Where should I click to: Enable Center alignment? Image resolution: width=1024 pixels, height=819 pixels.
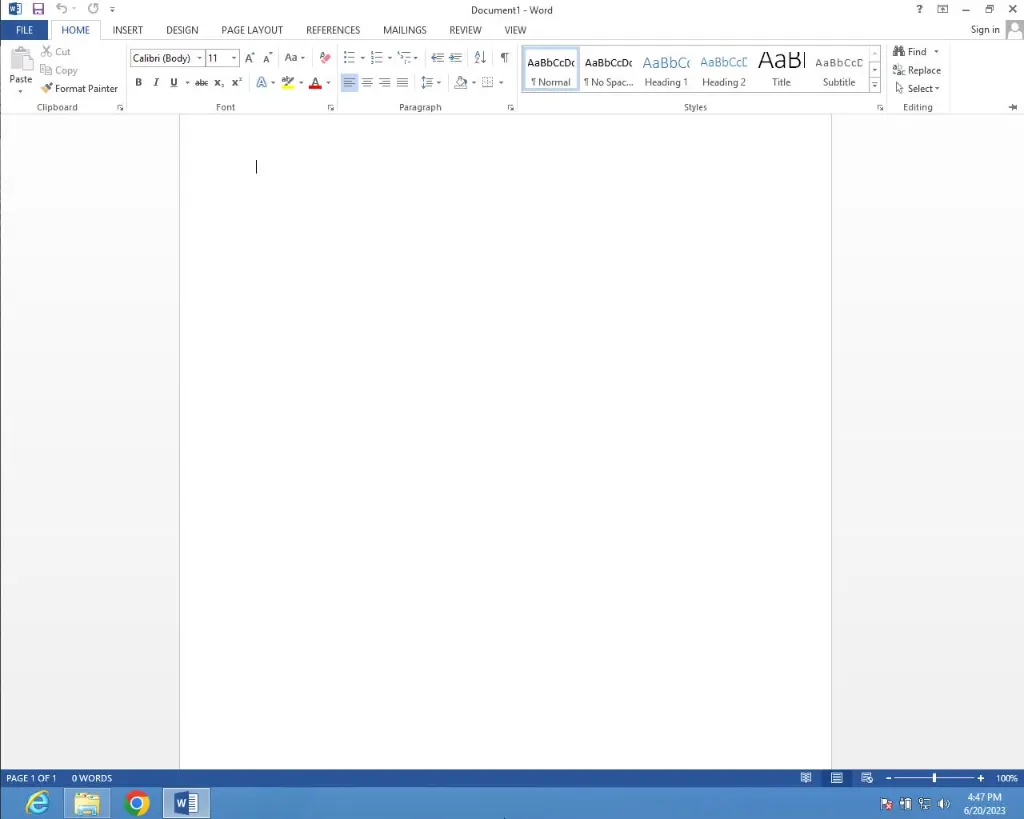click(x=367, y=83)
